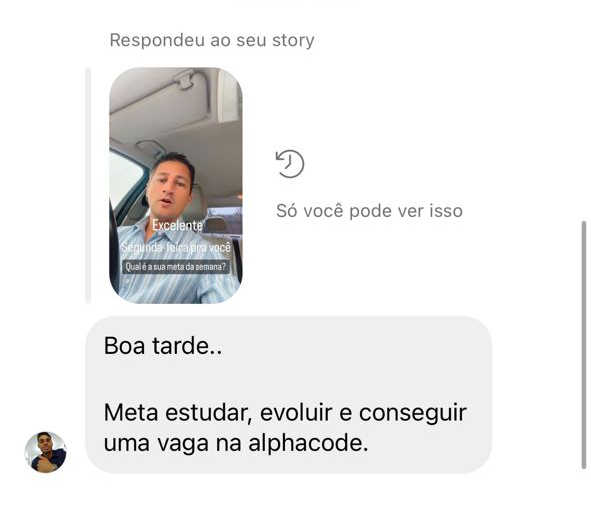Click 'Segunda-feira pra você' story text
Screen dimensions: 591x507
(x=176, y=247)
